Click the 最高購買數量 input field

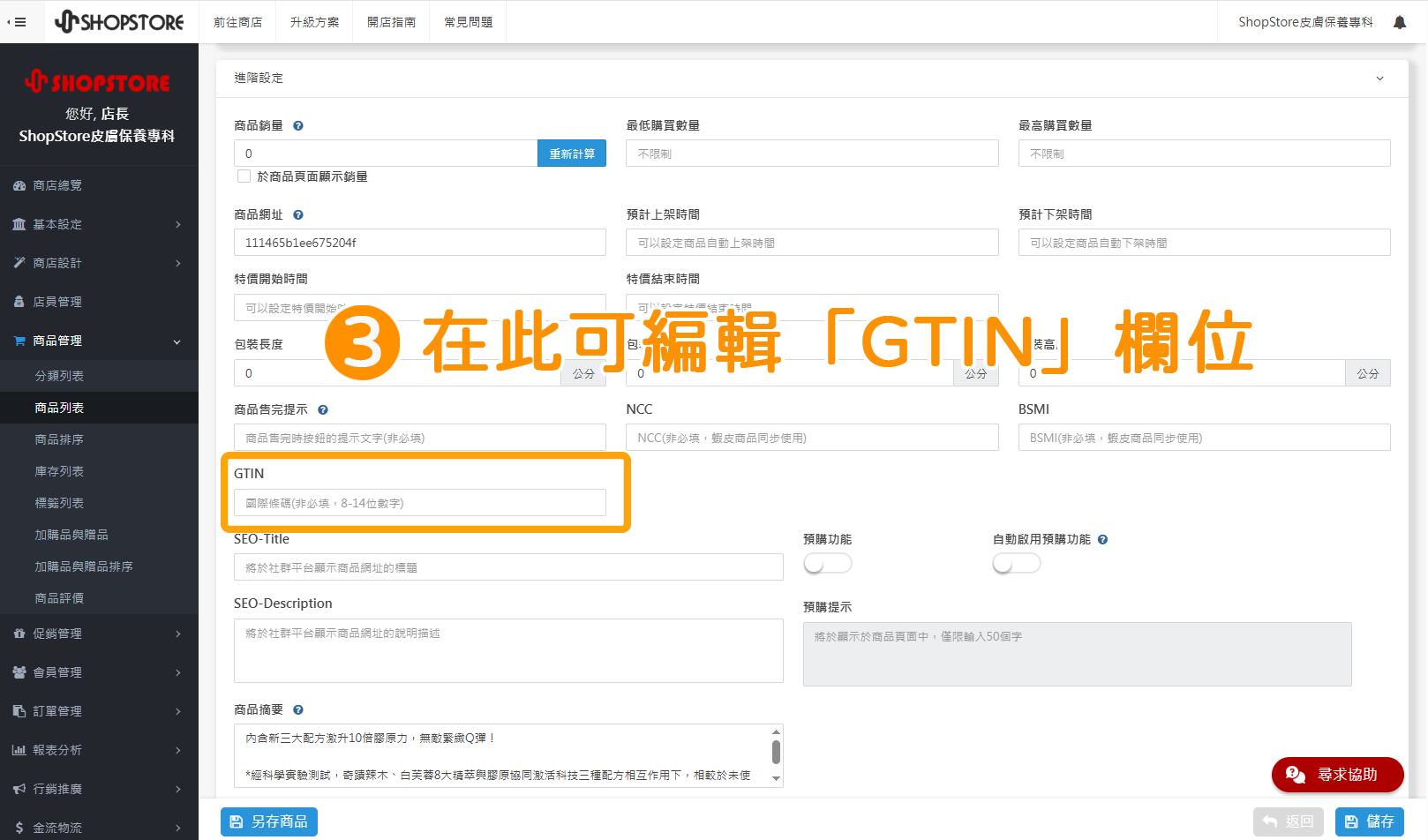pyautogui.click(x=1205, y=154)
